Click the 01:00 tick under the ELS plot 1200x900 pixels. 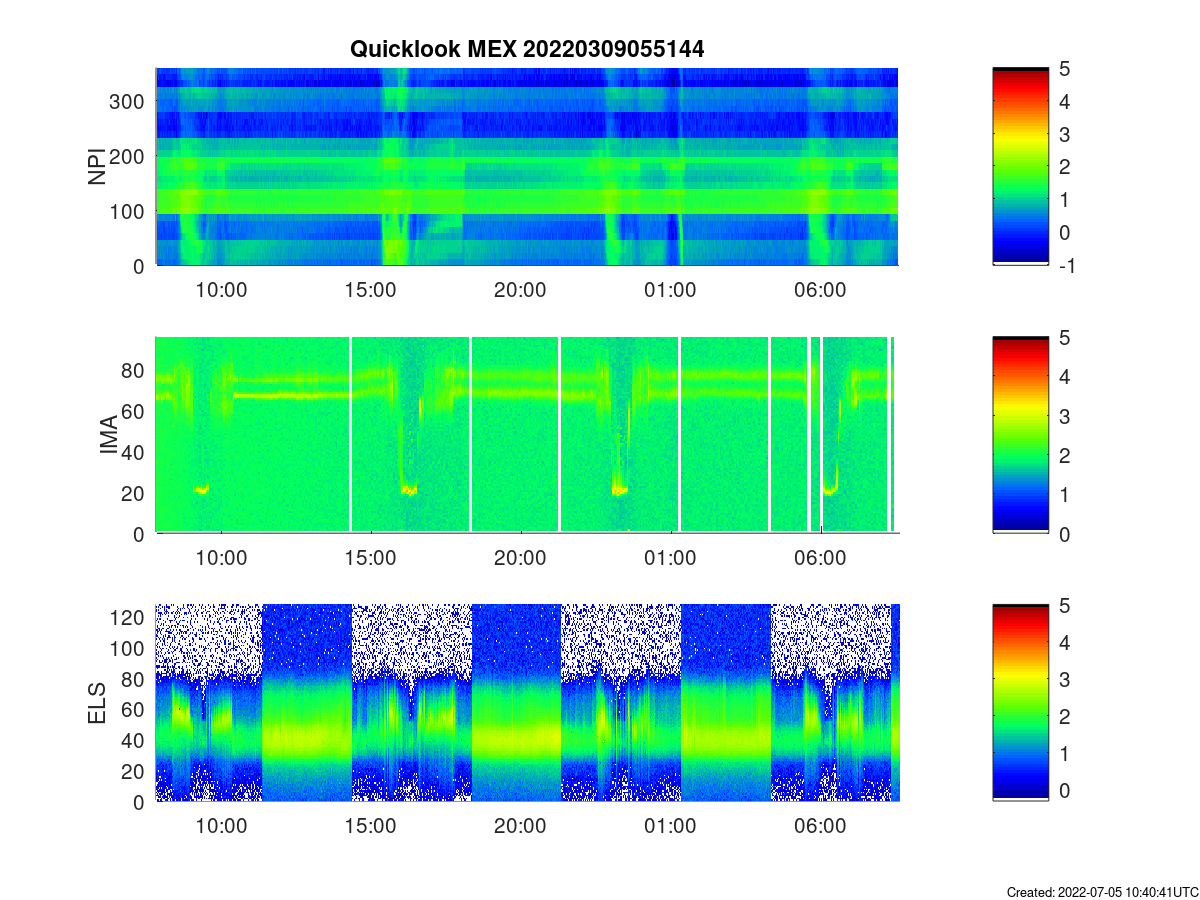670,826
